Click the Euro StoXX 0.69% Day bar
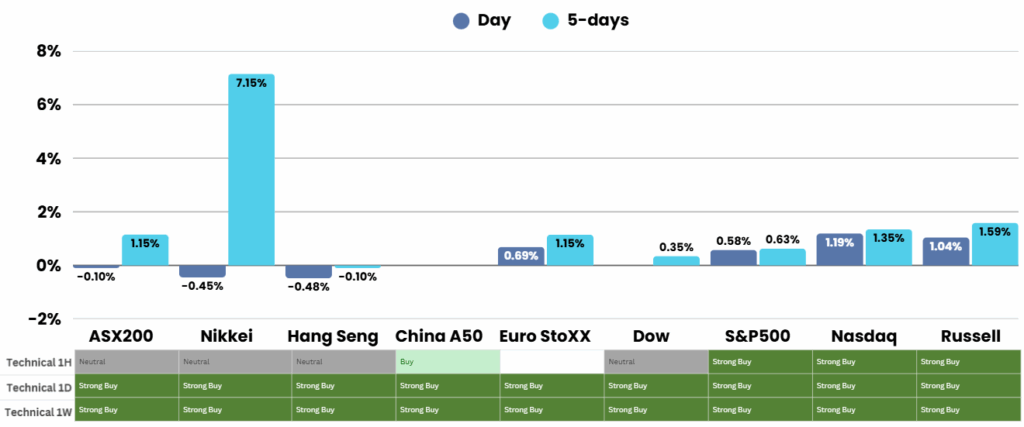1024x427 pixels. tap(521, 257)
